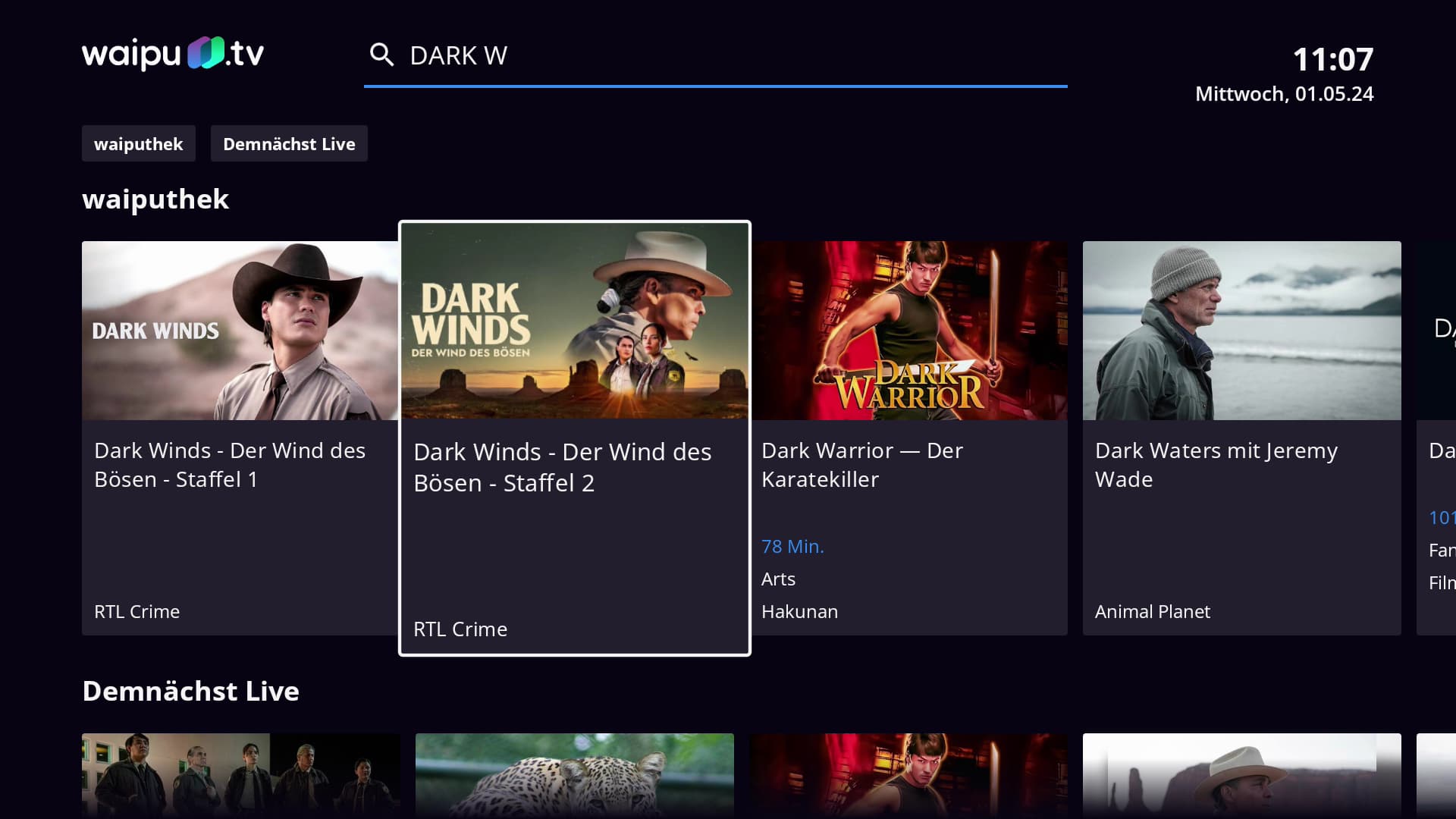Open the upcoming live Dark Warrior thumbnail
Image resolution: width=1456 pixels, height=819 pixels.
pos(908,776)
